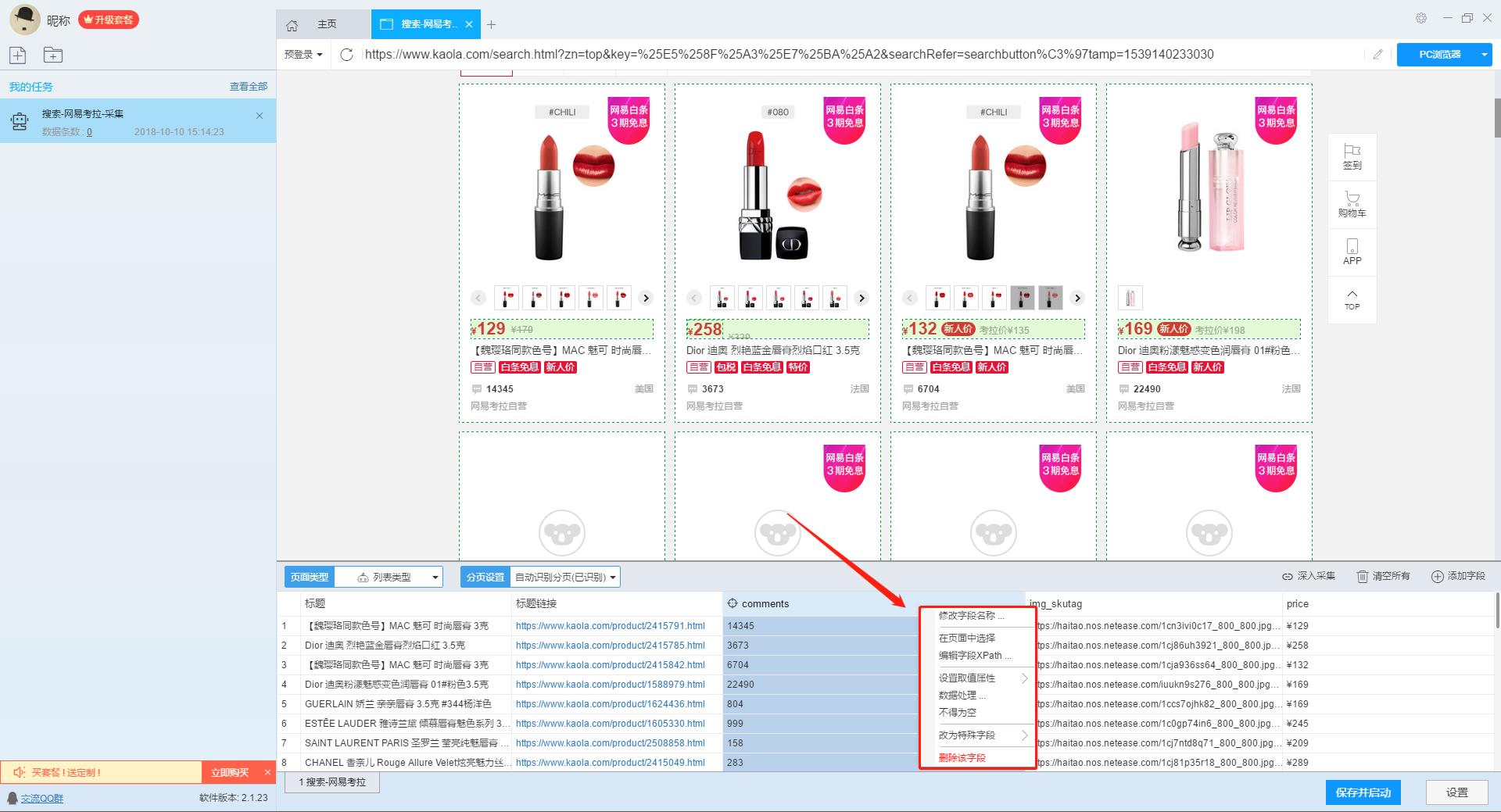1501x812 pixels.
Task: Open the 列表类型 page type dropdown
Action: pos(389,577)
